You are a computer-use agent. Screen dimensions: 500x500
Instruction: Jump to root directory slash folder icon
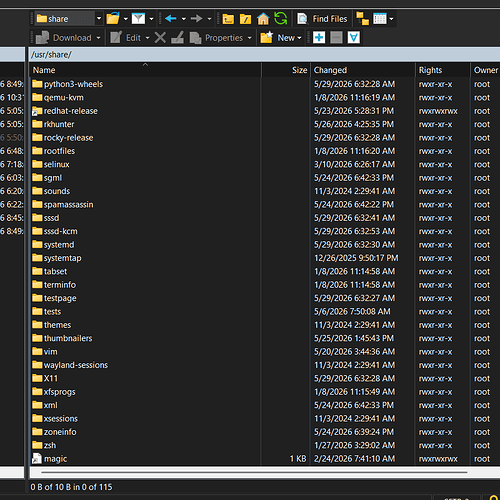pyautogui.click(x=245, y=19)
